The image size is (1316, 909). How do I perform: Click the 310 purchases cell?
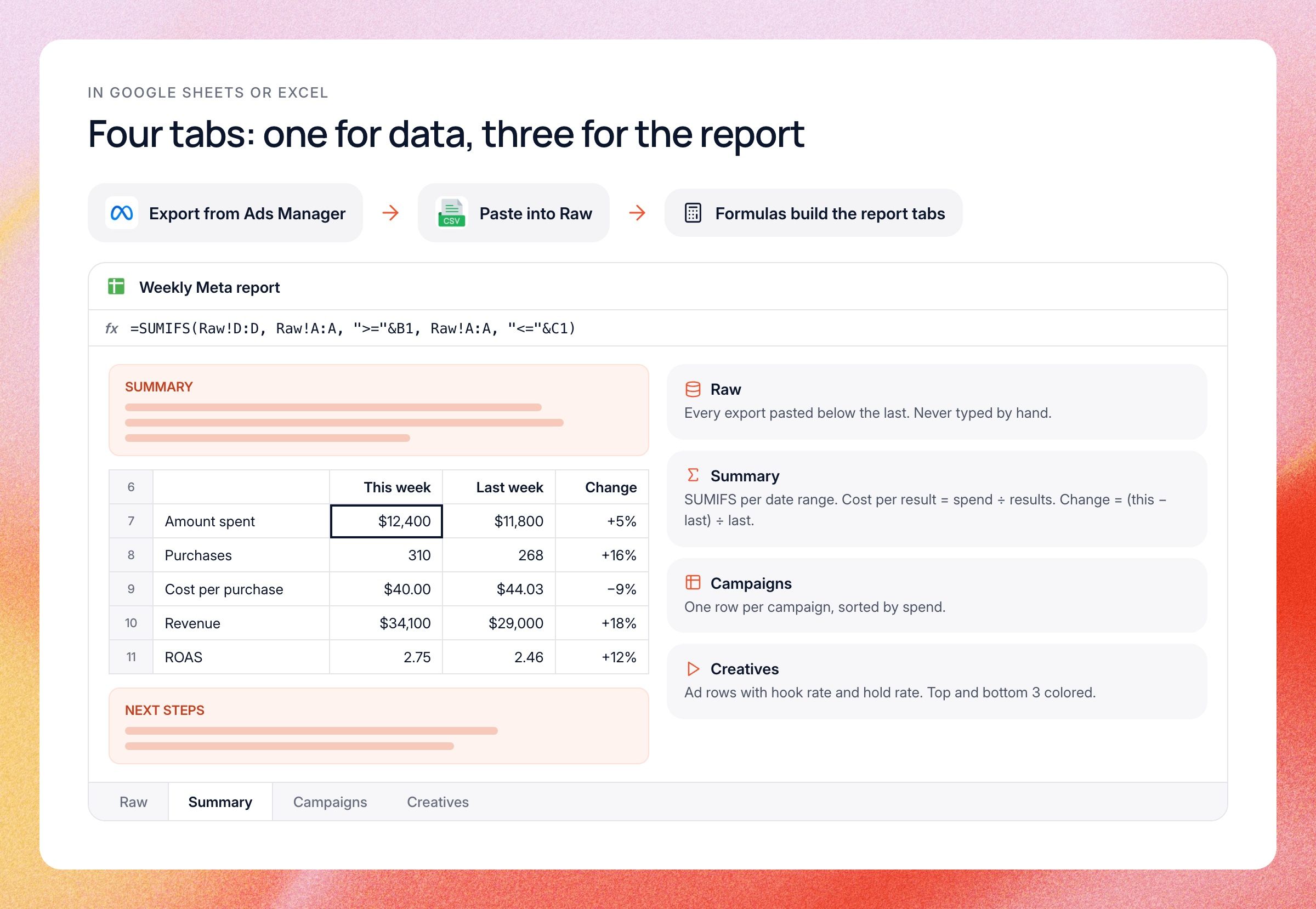386,555
